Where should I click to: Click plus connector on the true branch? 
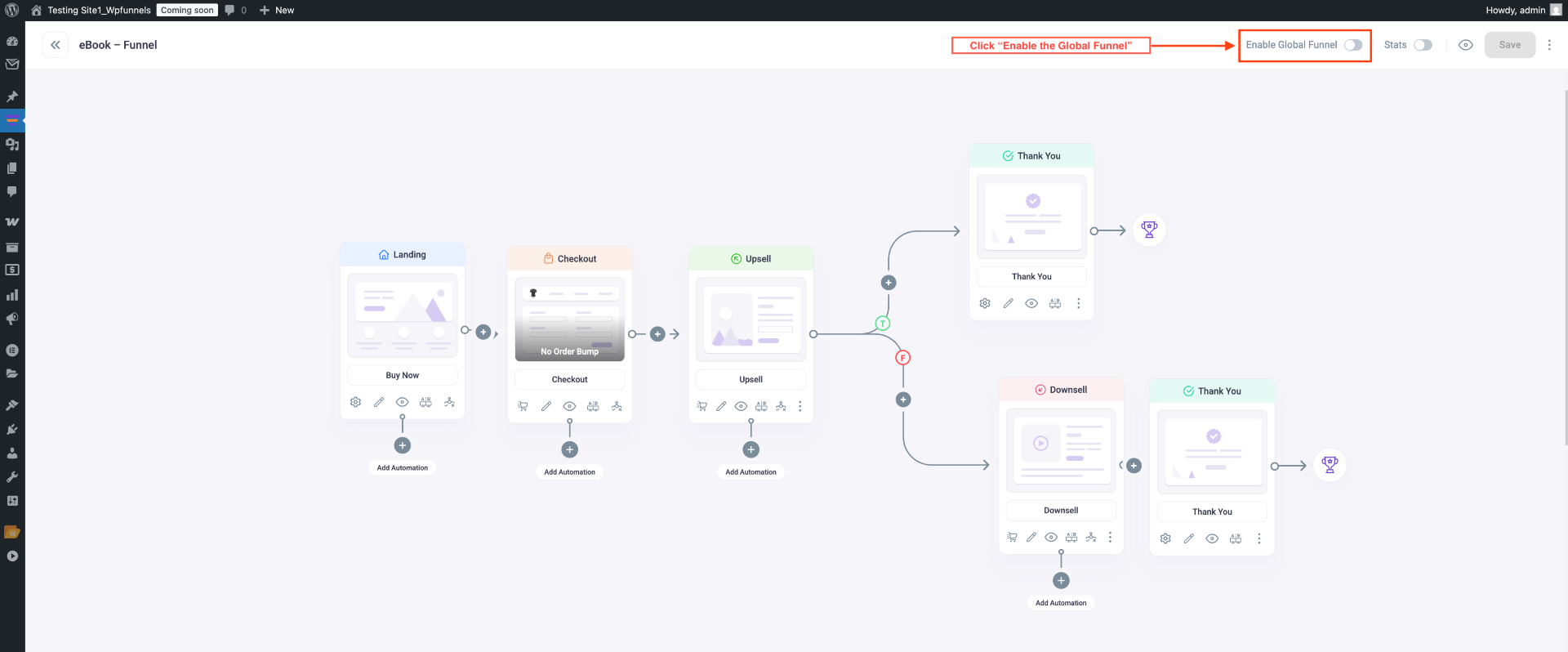pos(889,283)
